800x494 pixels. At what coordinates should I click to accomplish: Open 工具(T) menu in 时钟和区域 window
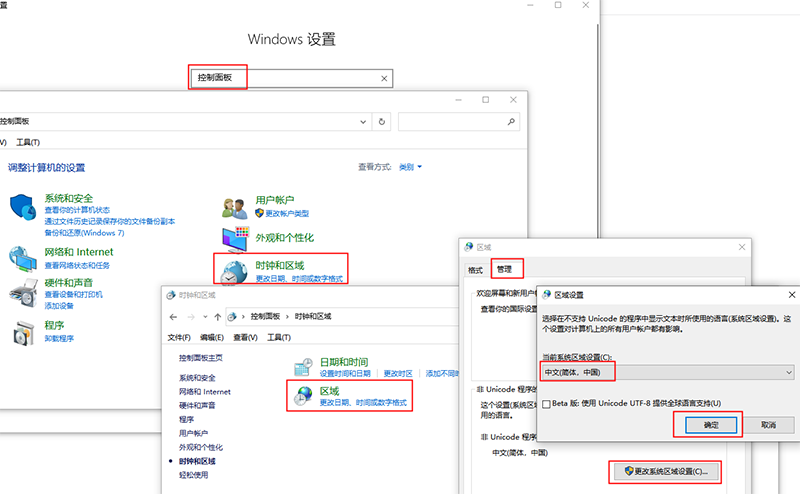(x=279, y=337)
